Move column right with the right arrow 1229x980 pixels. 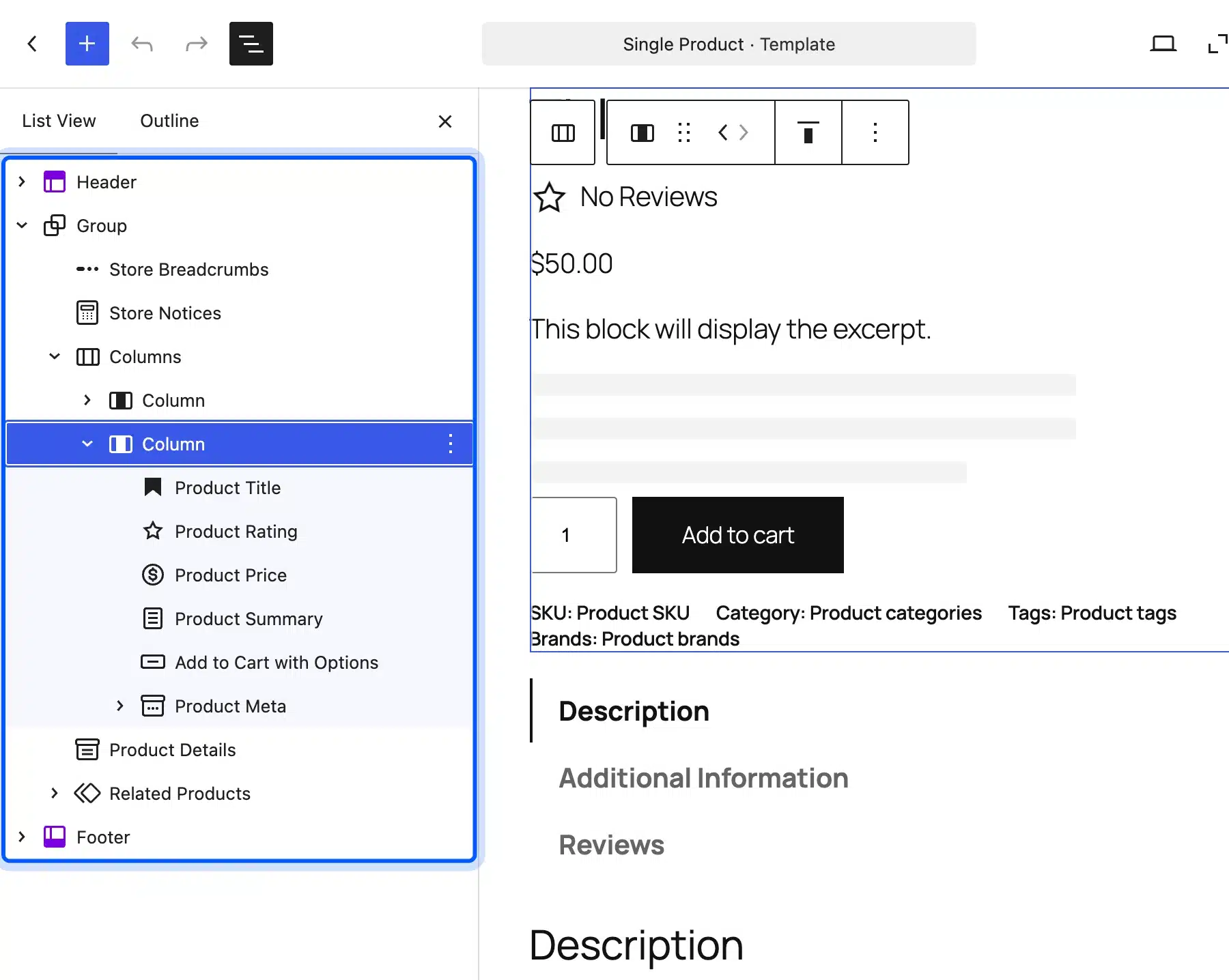[x=744, y=132]
